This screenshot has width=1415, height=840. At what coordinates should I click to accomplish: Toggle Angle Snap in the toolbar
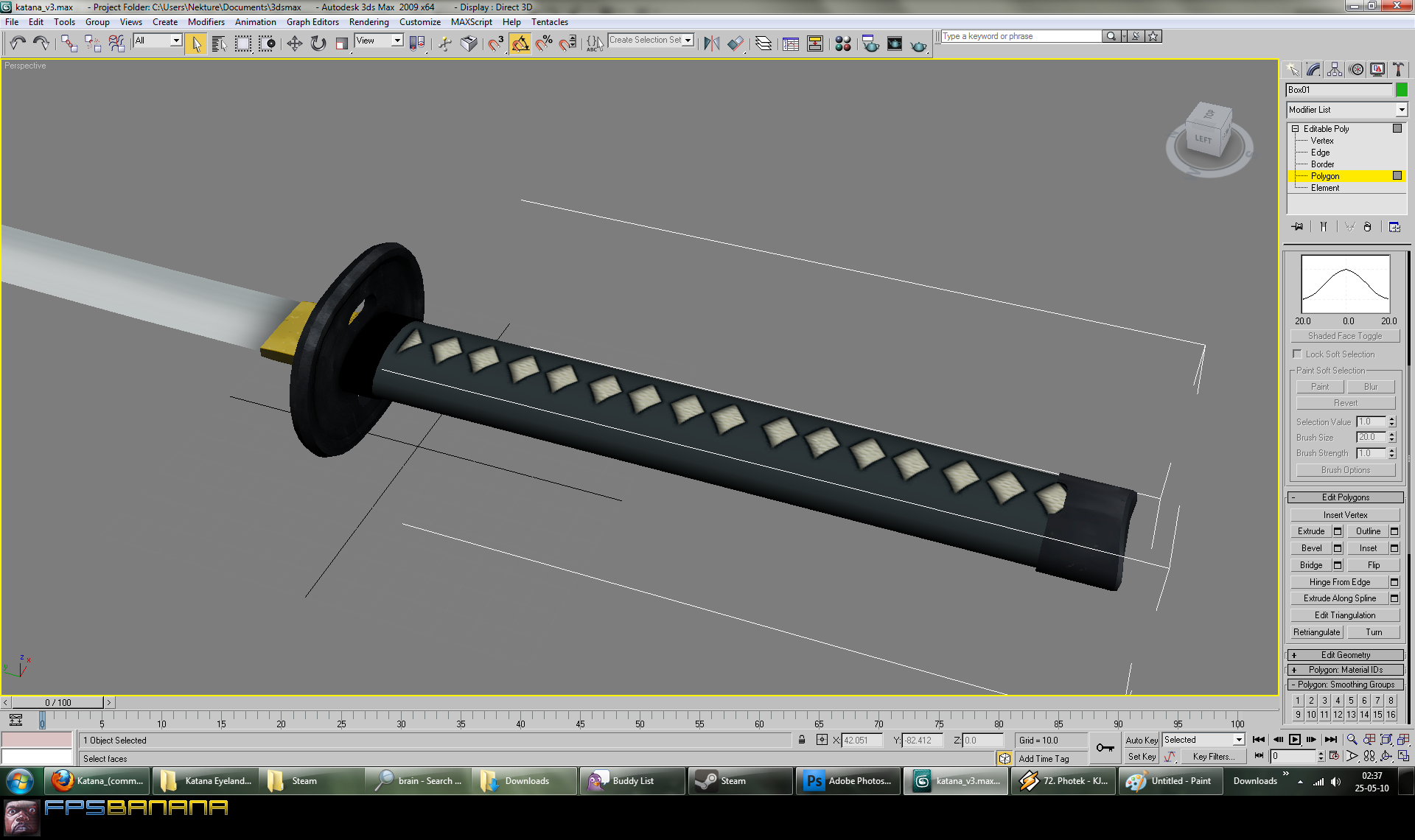click(x=520, y=43)
